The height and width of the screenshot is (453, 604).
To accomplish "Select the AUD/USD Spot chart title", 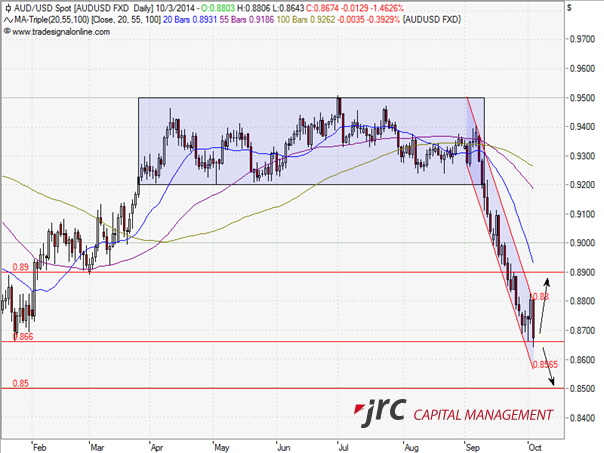I will (x=43, y=8).
